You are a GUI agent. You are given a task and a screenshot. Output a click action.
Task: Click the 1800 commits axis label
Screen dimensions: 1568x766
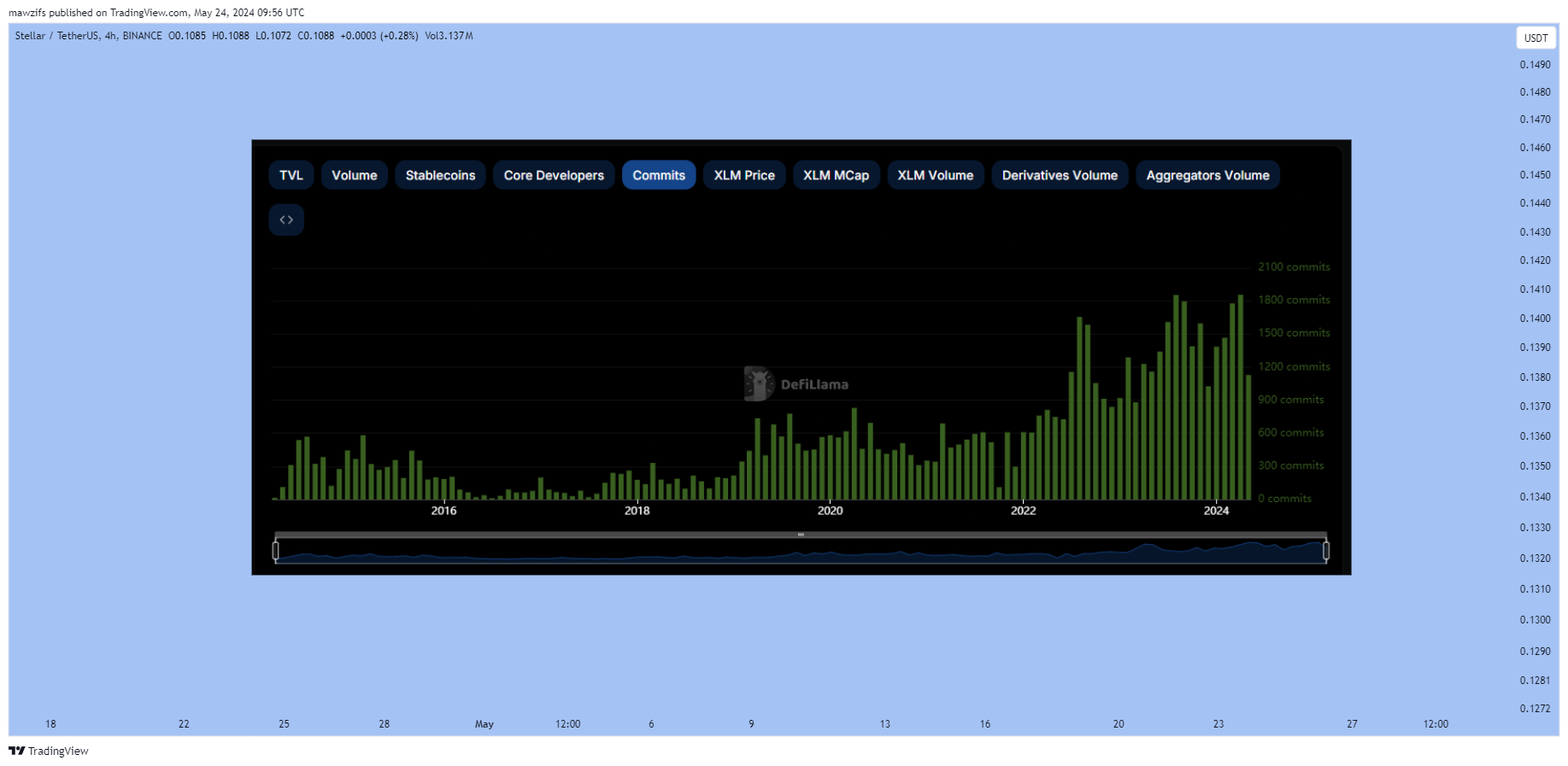click(1294, 300)
